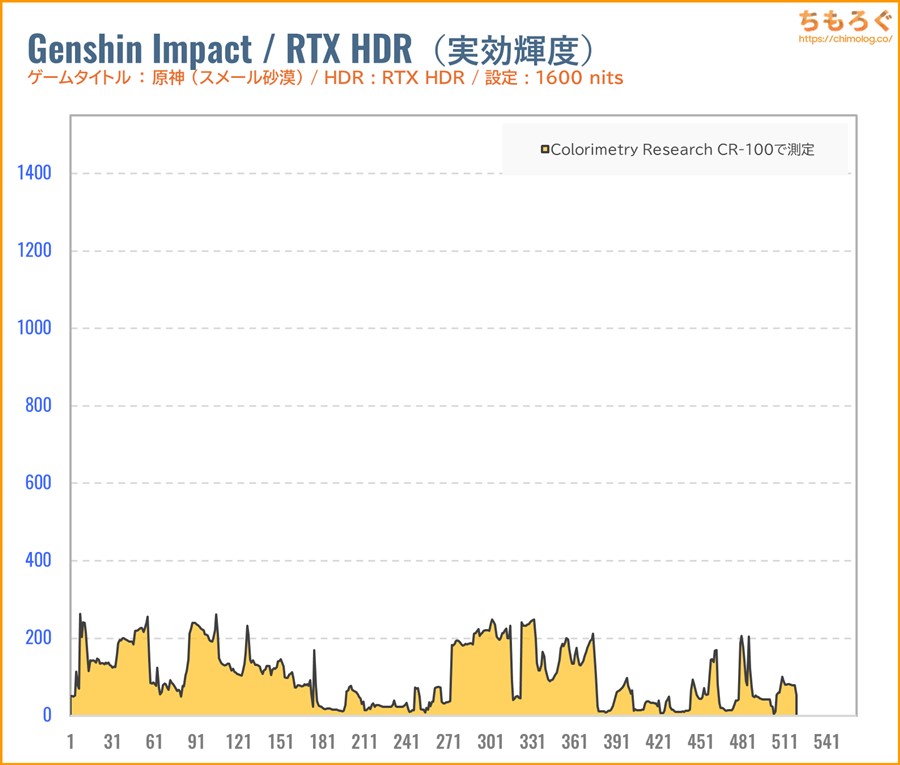Click the x-axis label 211
Viewport: 900px width, 765px height.
[364, 741]
